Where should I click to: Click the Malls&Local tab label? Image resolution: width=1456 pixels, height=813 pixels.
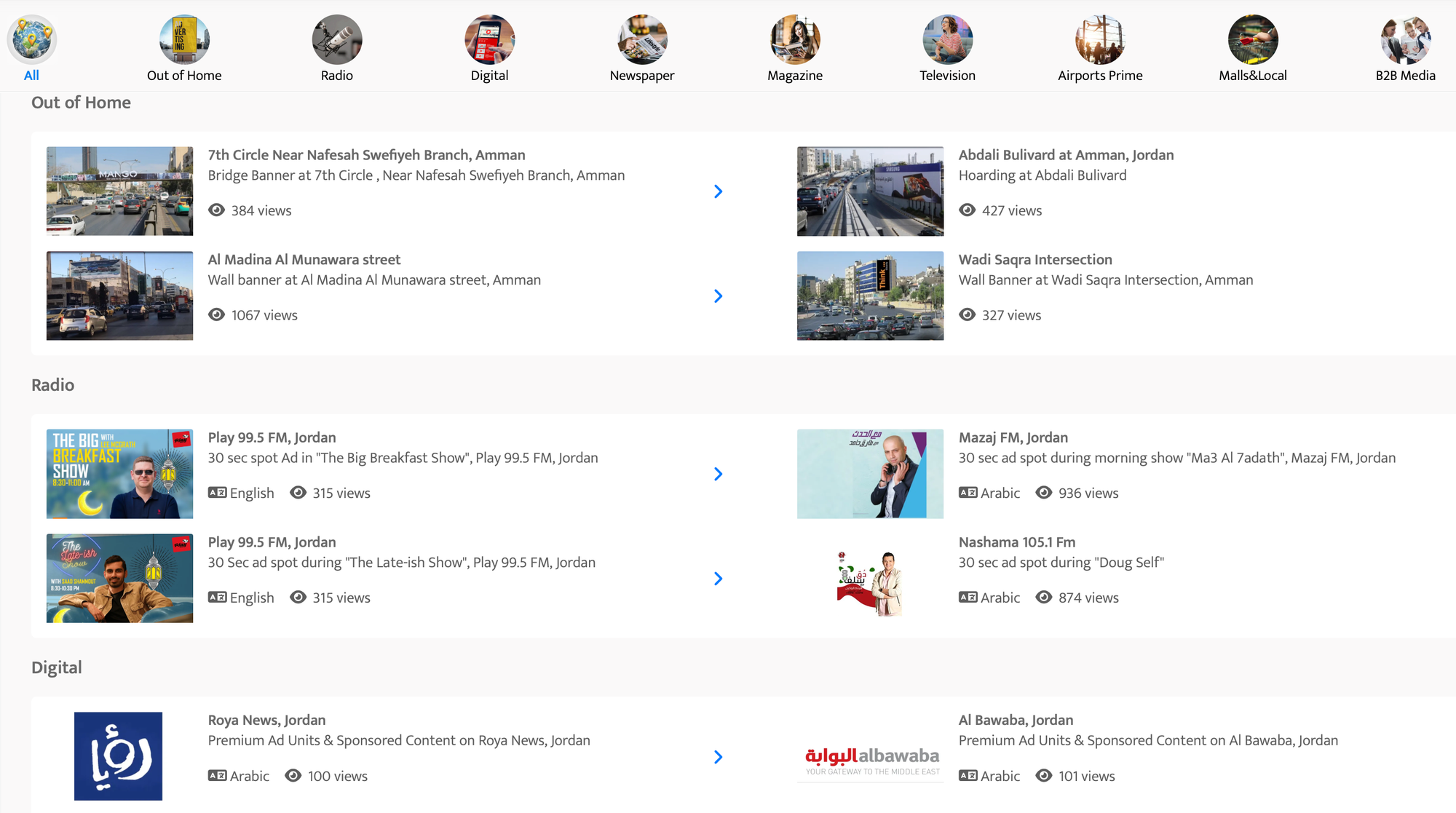(x=1253, y=76)
